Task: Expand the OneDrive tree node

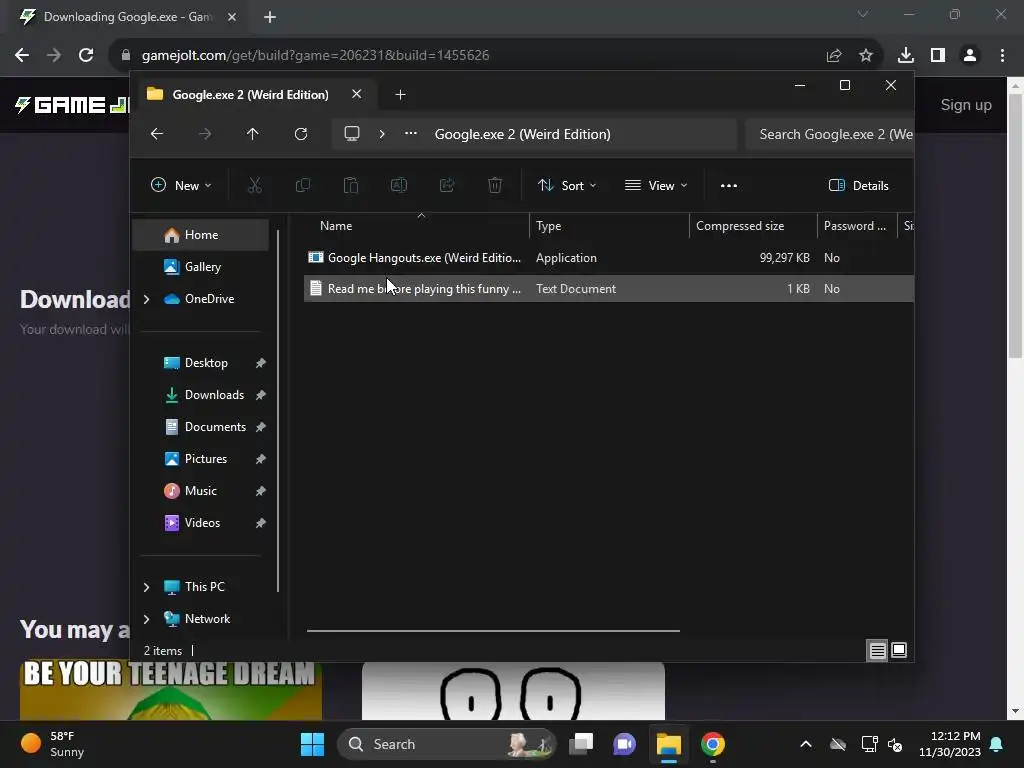Action: tap(146, 299)
